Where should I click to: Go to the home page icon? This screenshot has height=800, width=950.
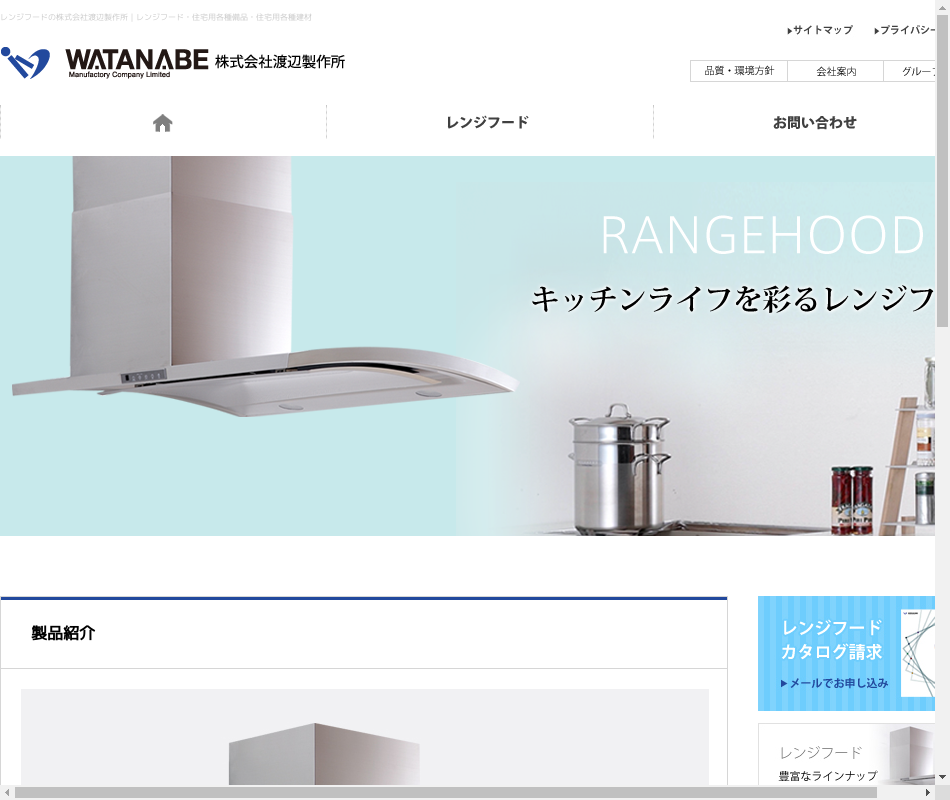[163, 123]
